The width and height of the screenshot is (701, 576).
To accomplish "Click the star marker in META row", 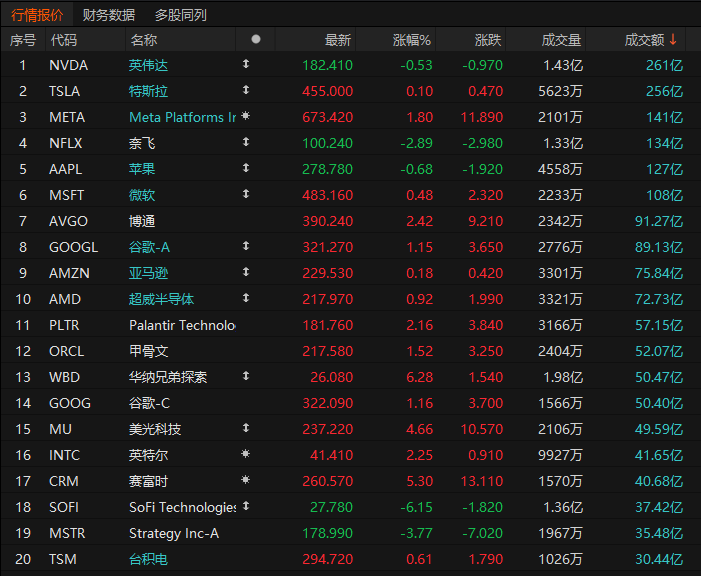I will pos(245,116).
